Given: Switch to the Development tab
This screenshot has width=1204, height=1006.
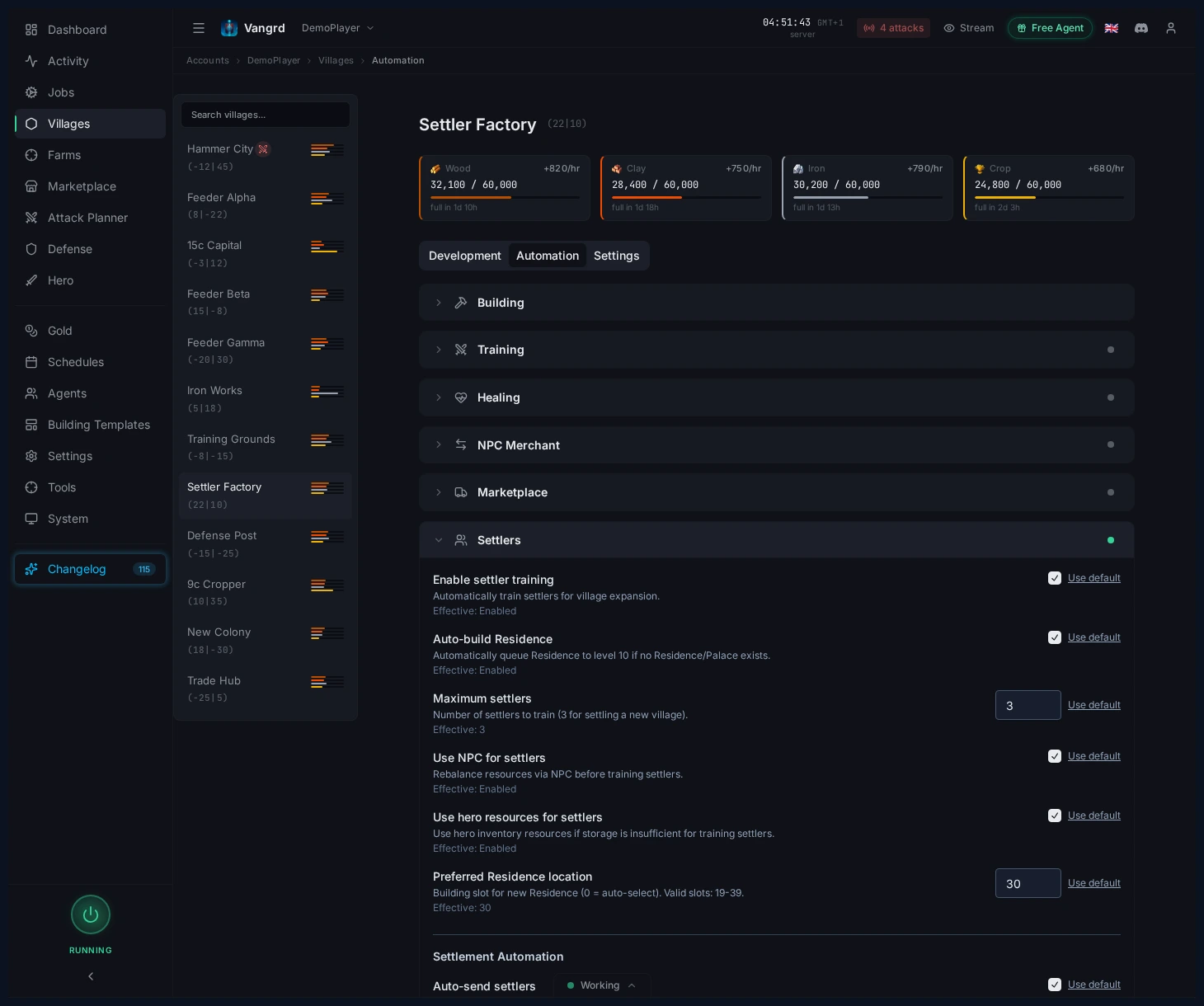Looking at the screenshot, I should pyautogui.click(x=465, y=256).
